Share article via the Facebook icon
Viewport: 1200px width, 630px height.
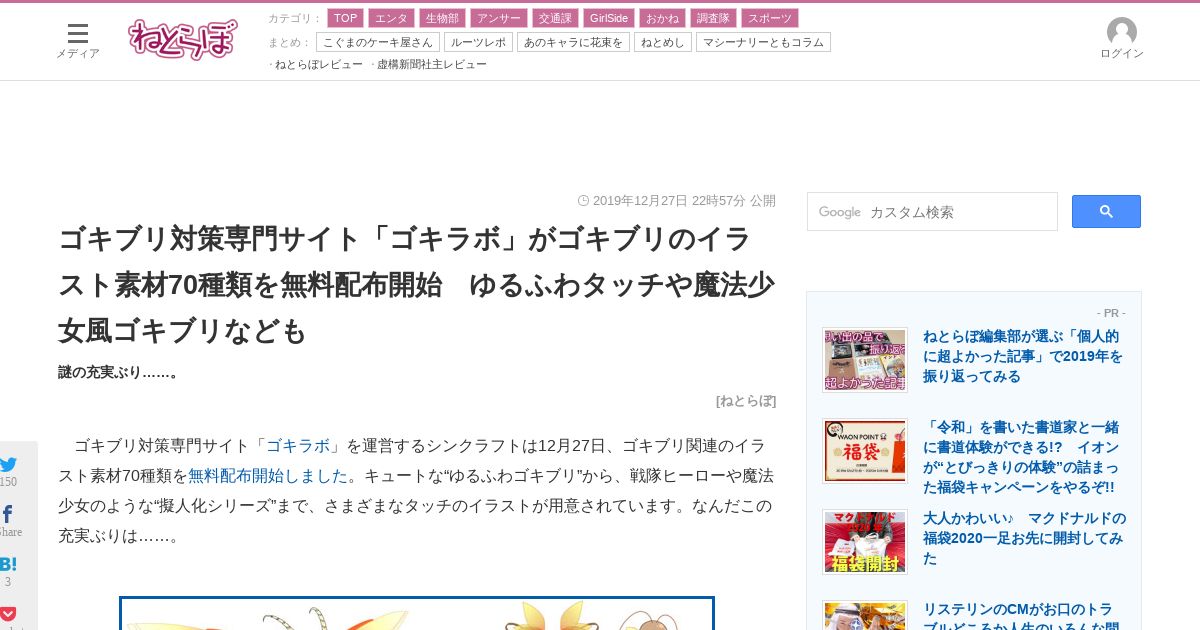click(7, 514)
